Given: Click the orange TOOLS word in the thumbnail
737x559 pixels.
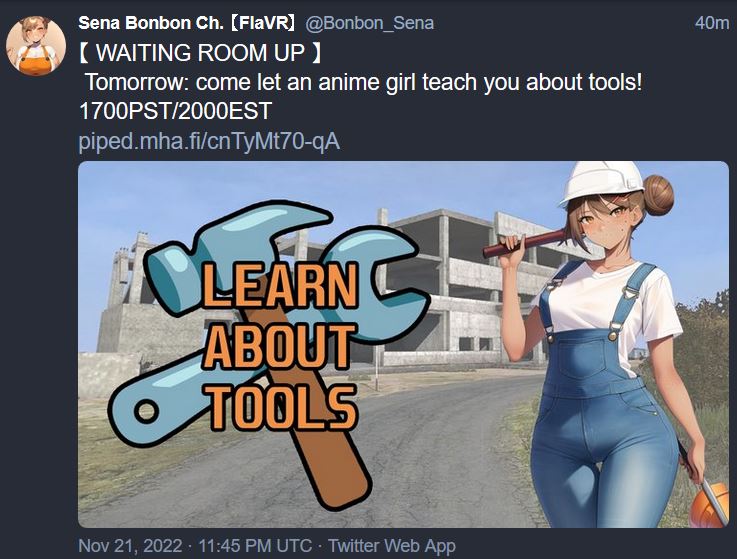Looking at the screenshot, I should coord(282,407).
